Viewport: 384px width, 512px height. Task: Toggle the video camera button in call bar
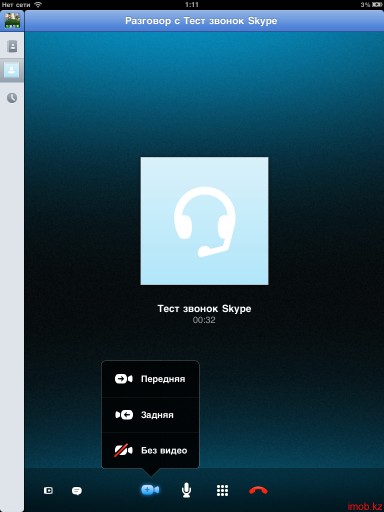pos(150,490)
